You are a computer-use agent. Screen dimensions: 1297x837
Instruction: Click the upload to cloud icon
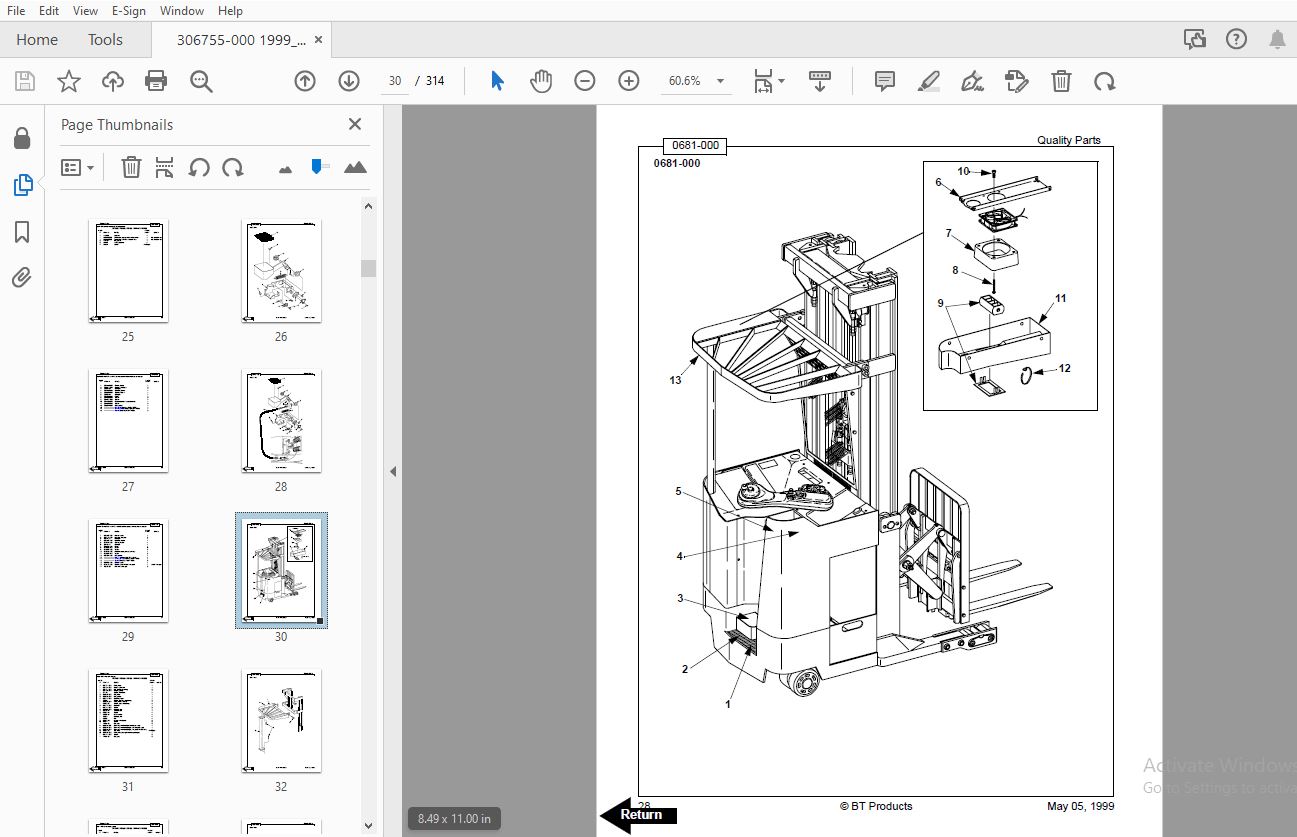pyautogui.click(x=113, y=81)
